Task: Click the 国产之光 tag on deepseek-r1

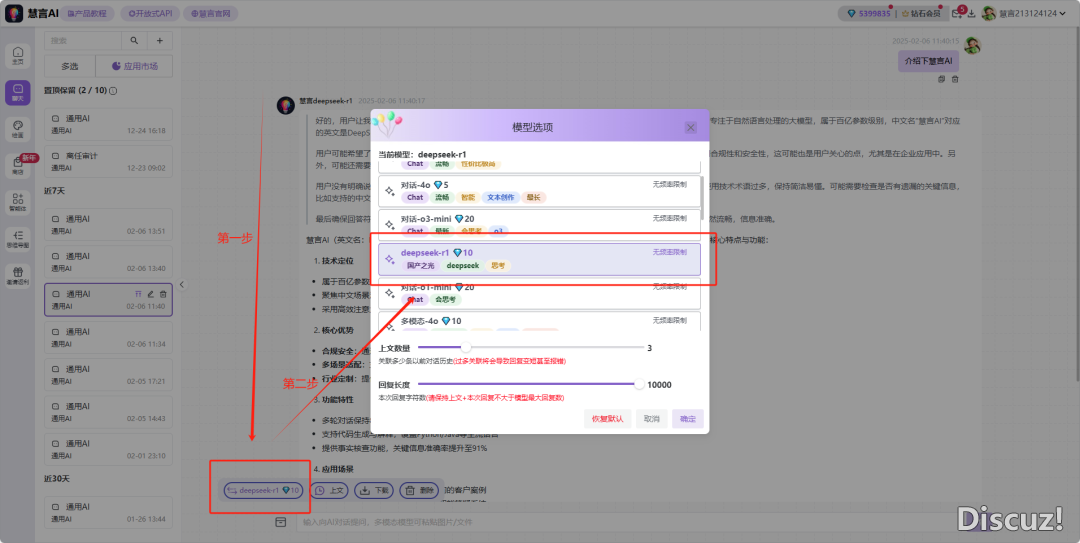Action: point(420,265)
